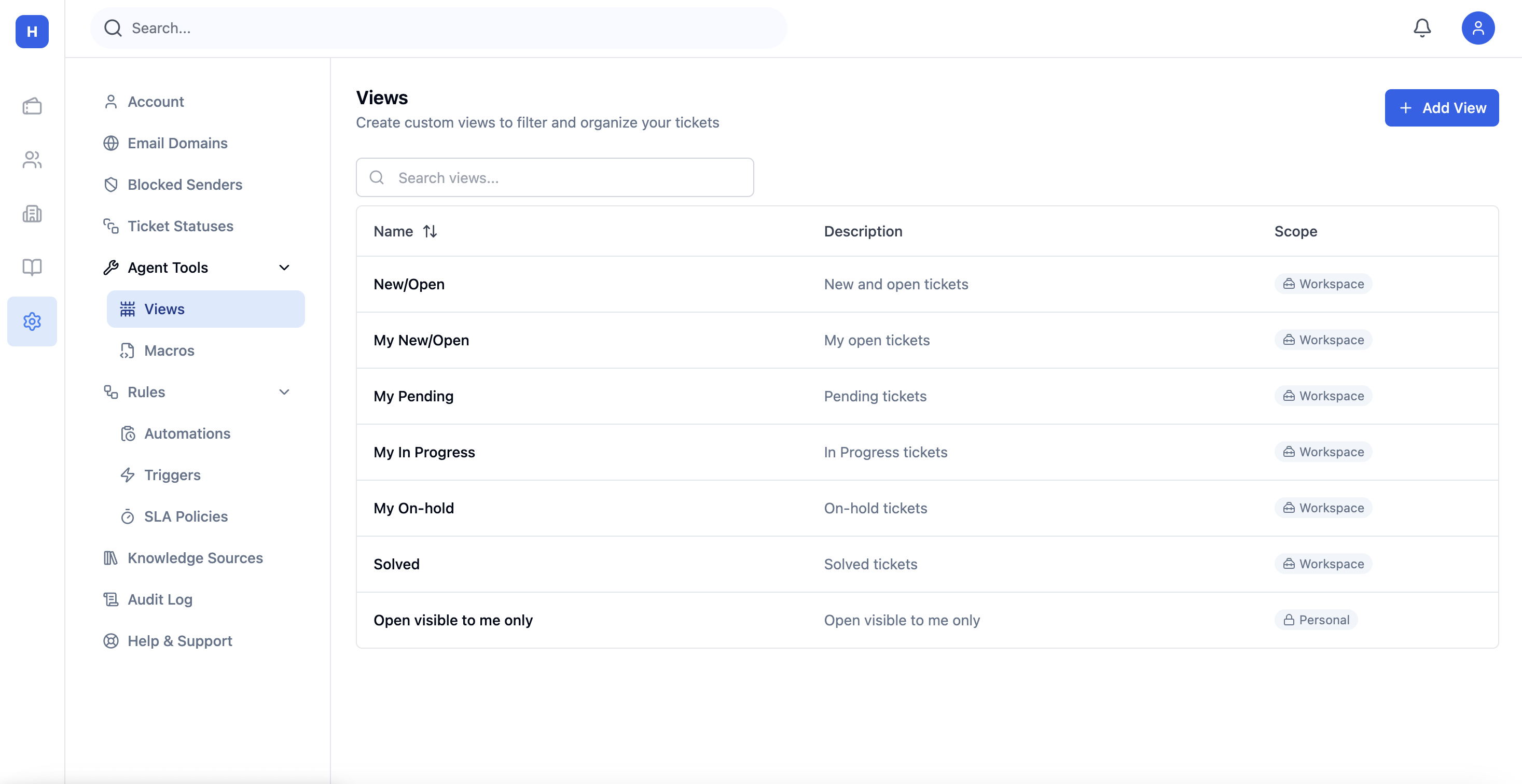
Task: Open SLA Policies settings
Action: point(186,516)
